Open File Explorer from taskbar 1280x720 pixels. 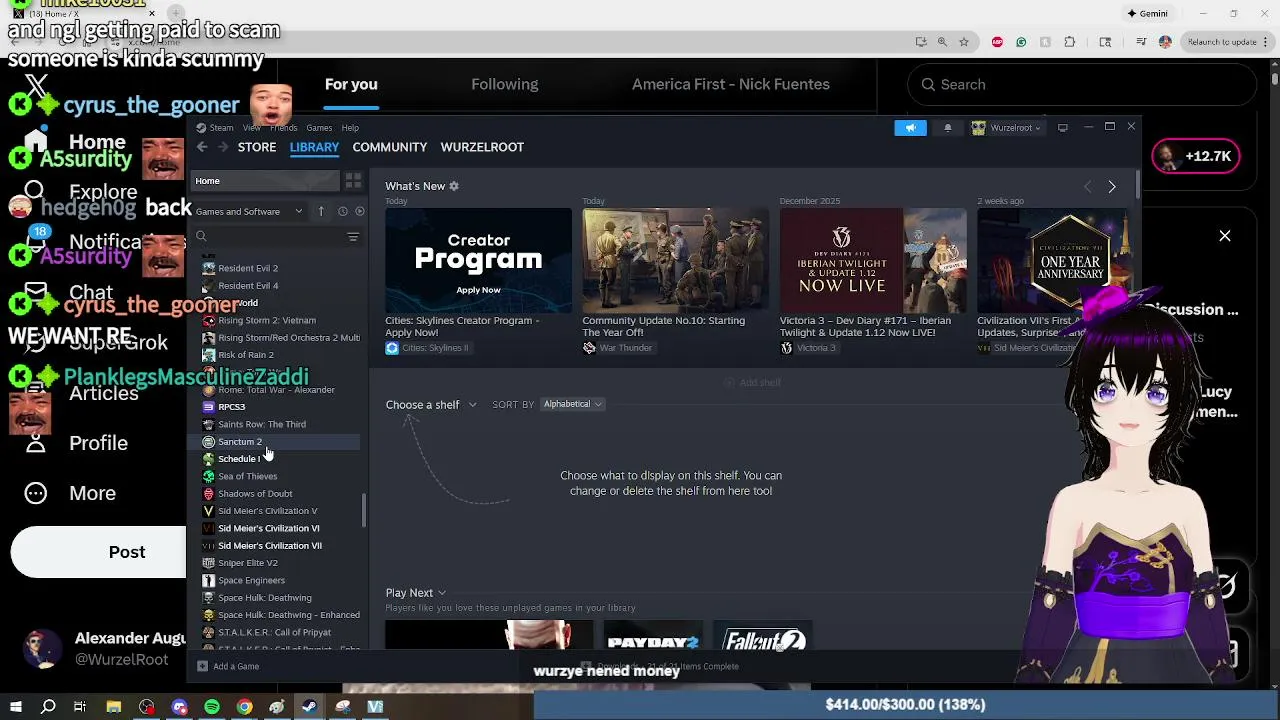[x=114, y=707]
